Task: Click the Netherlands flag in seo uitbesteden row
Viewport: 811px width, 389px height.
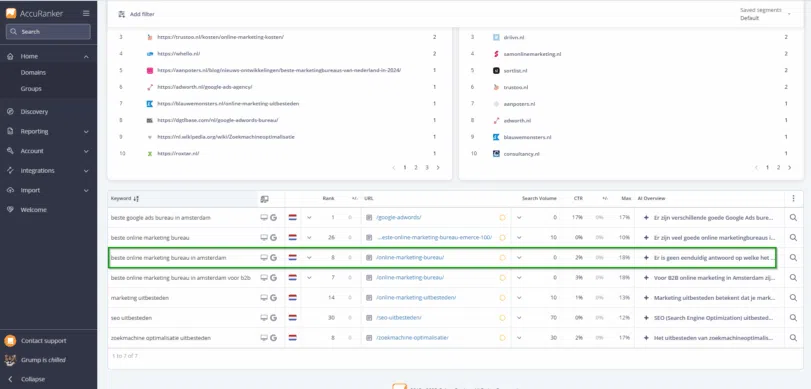Action: pos(292,318)
